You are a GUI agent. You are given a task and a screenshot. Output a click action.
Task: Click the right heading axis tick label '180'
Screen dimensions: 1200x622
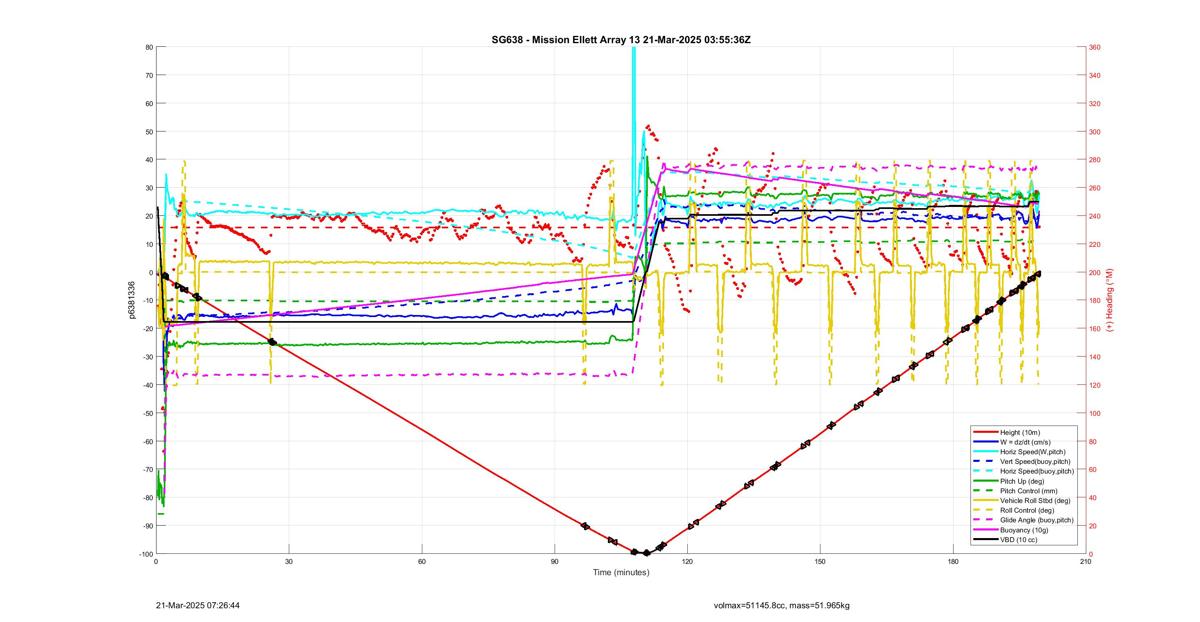click(1095, 301)
